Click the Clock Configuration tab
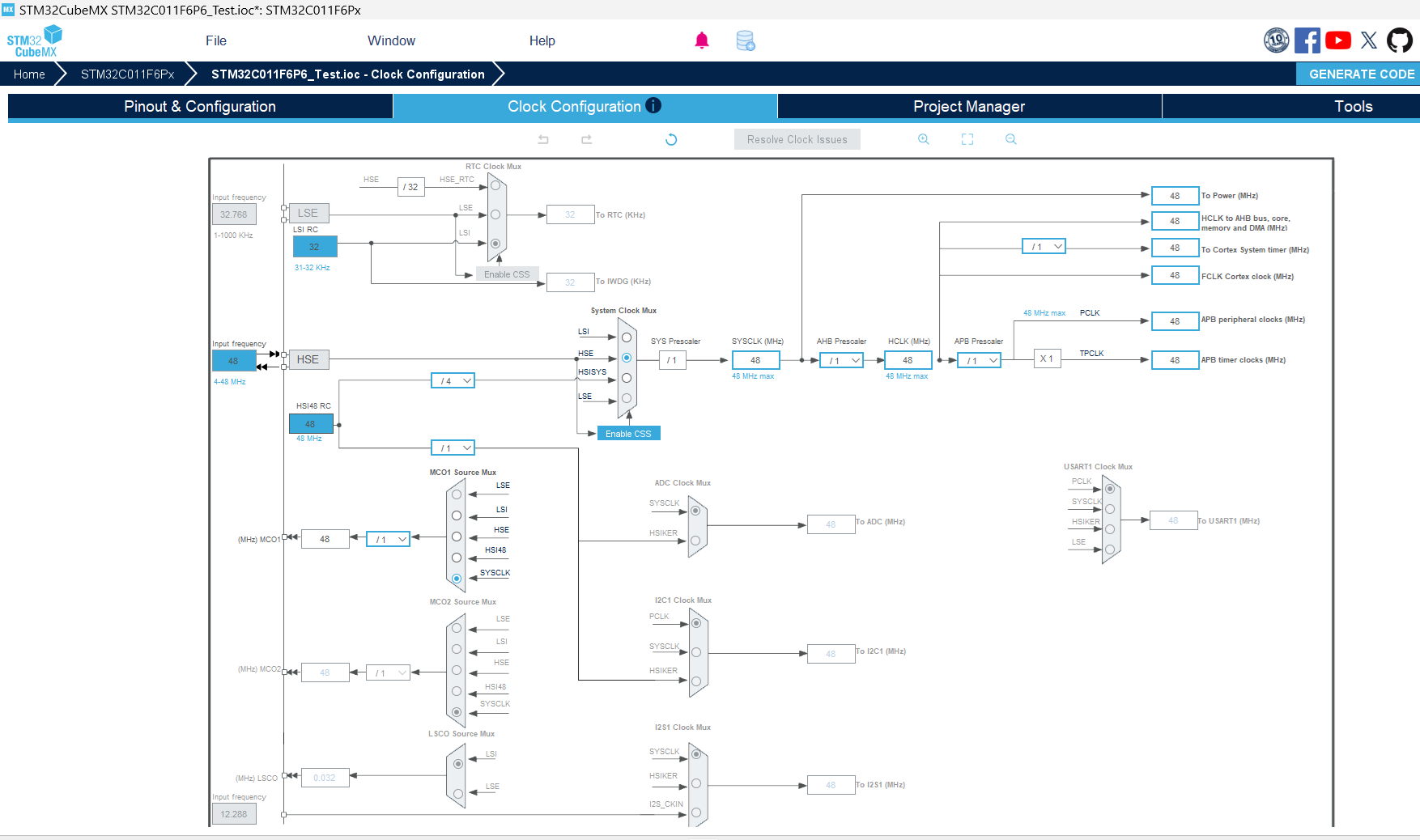1420x840 pixels. point(585,106)
